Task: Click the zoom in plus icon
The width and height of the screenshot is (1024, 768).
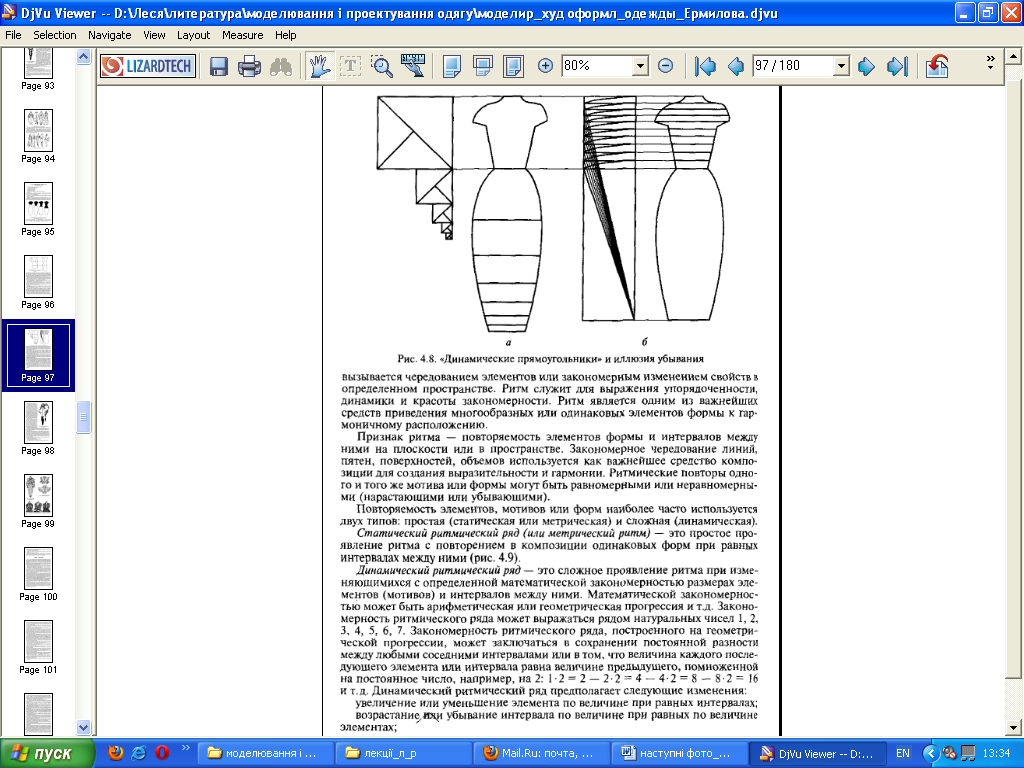Action: click(545, 66)
